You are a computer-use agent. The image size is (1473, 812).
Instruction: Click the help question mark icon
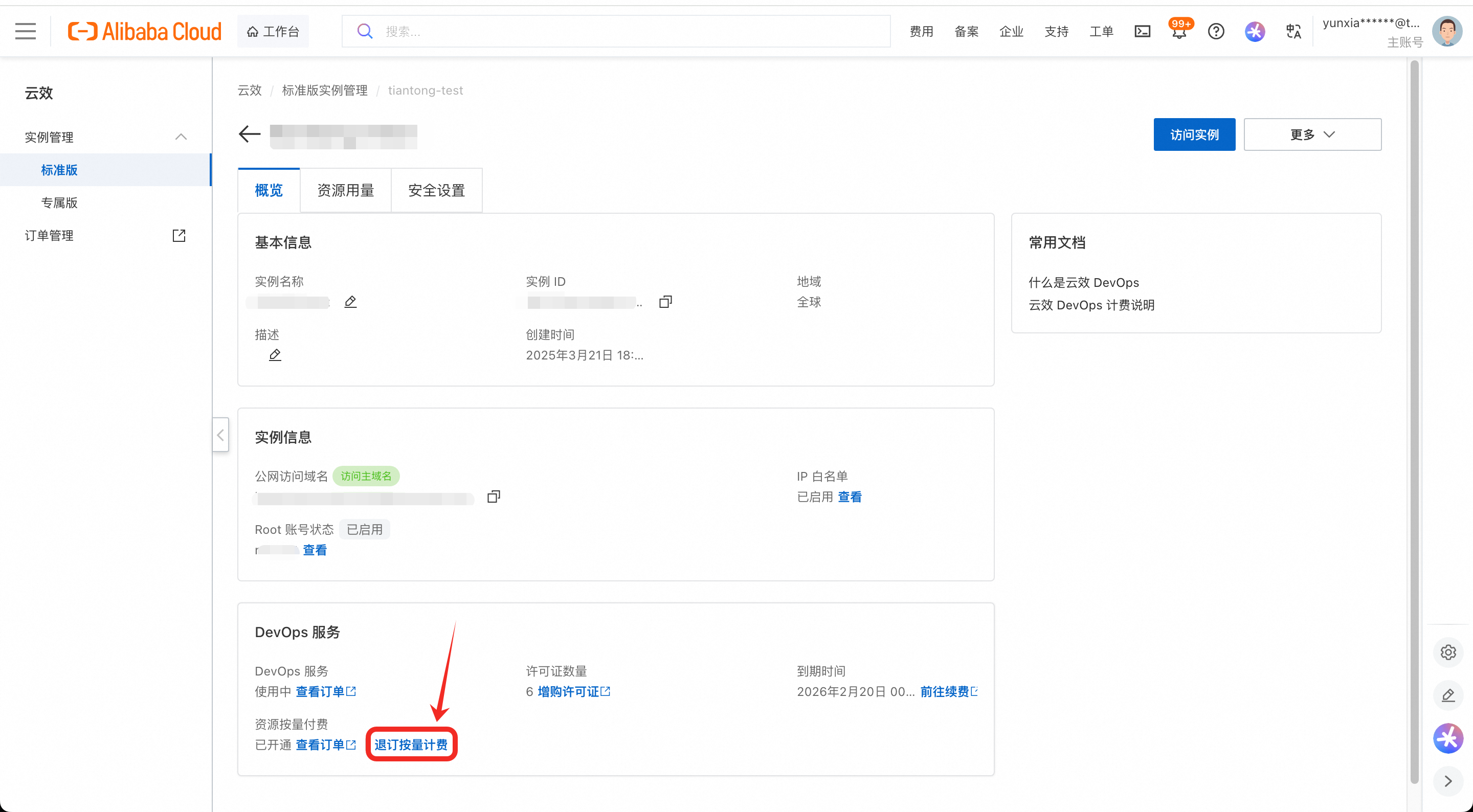[1216, 31]
